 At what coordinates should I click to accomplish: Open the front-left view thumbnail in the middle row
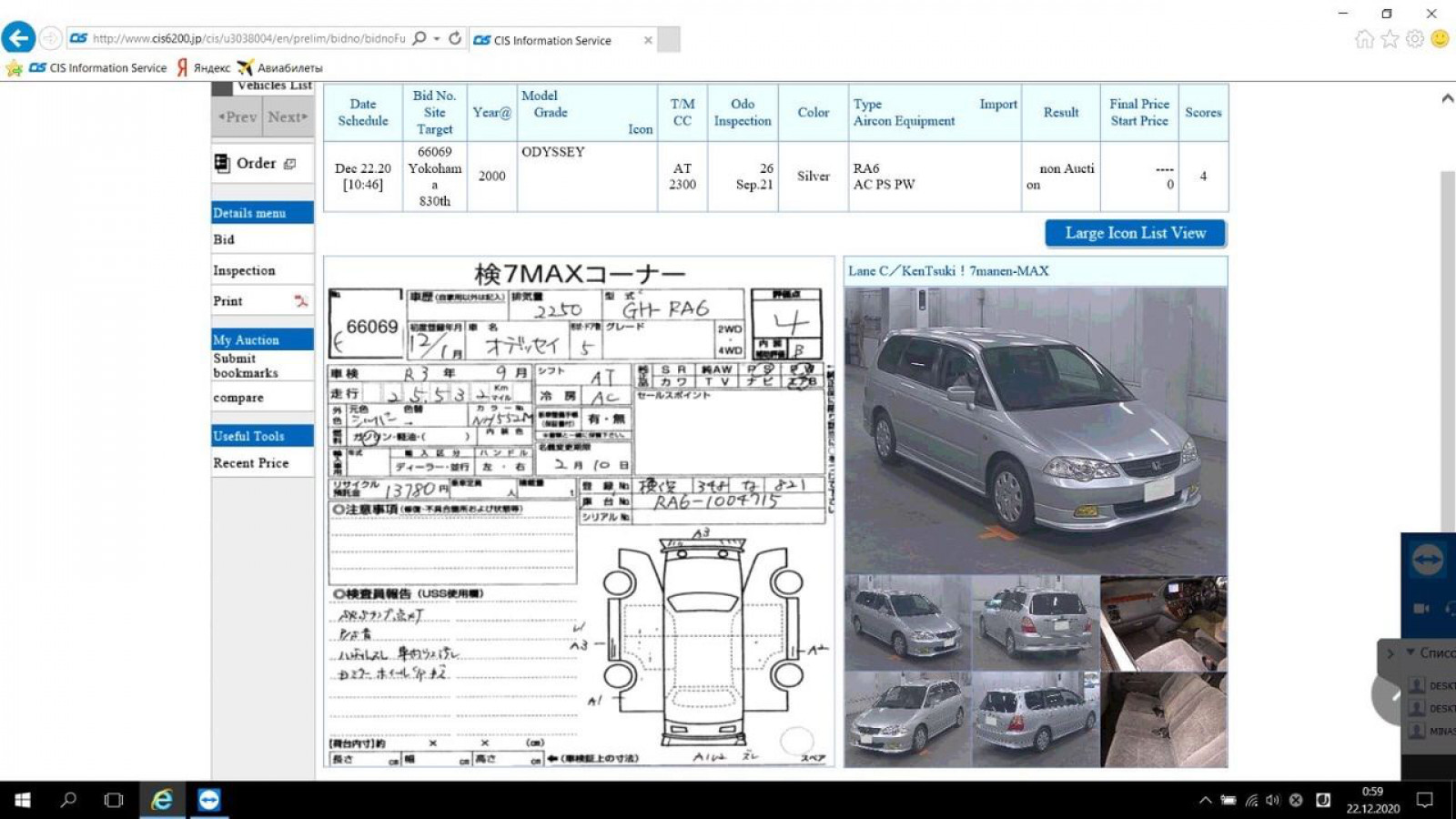907,622
